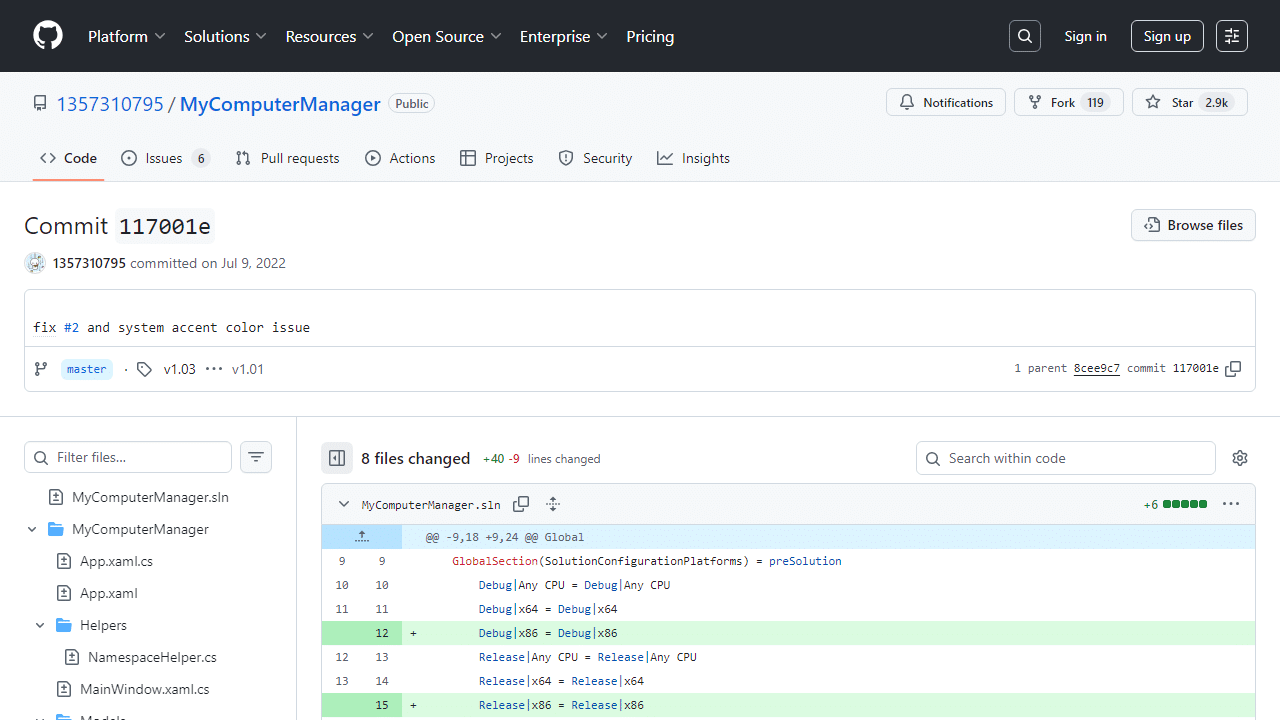The width and height of the screenshot is (1280, 720).
Task: Switch to the Code tab
Action: coord(68,158)
